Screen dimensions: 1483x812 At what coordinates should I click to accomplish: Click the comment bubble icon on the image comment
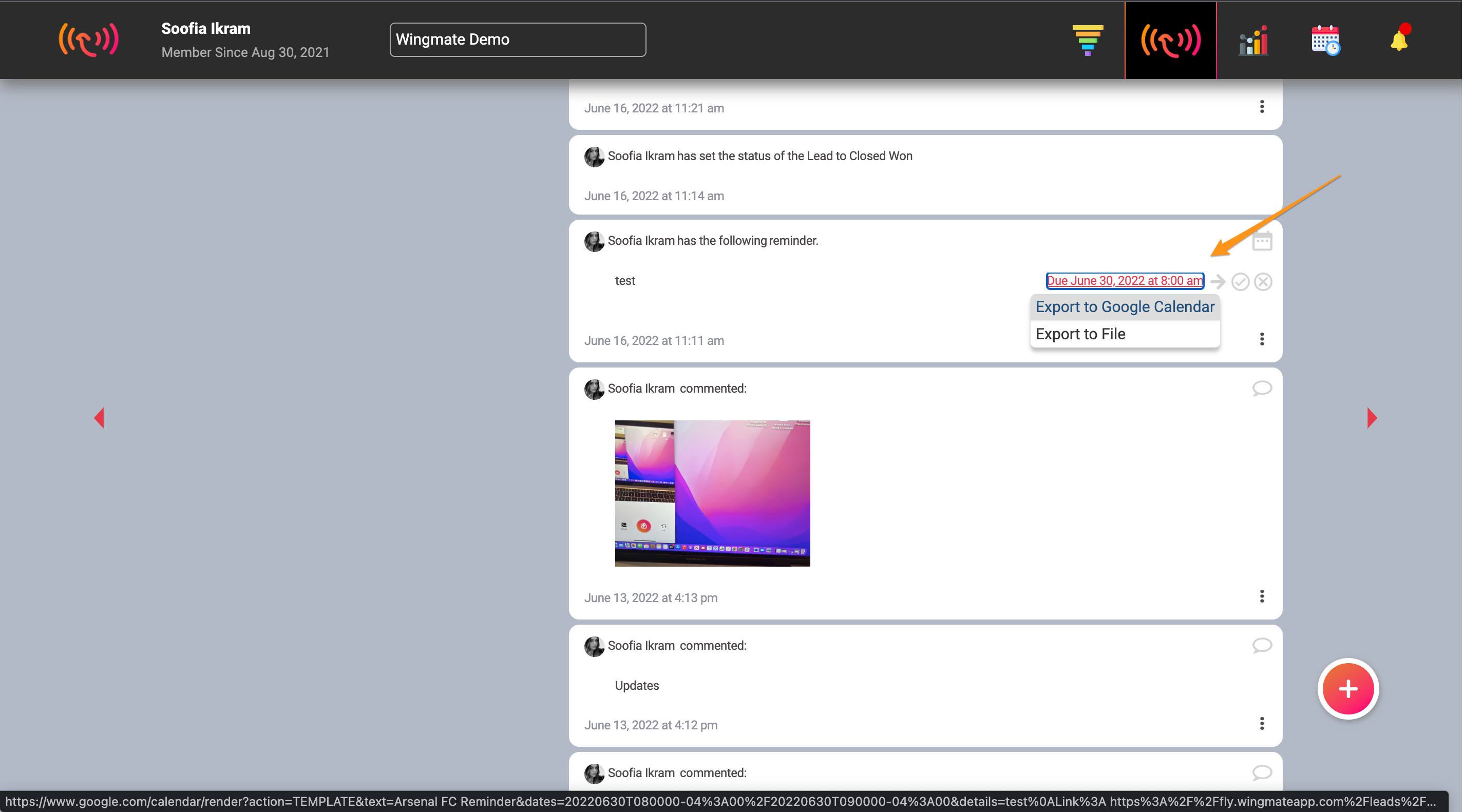tap(1262, 389)
